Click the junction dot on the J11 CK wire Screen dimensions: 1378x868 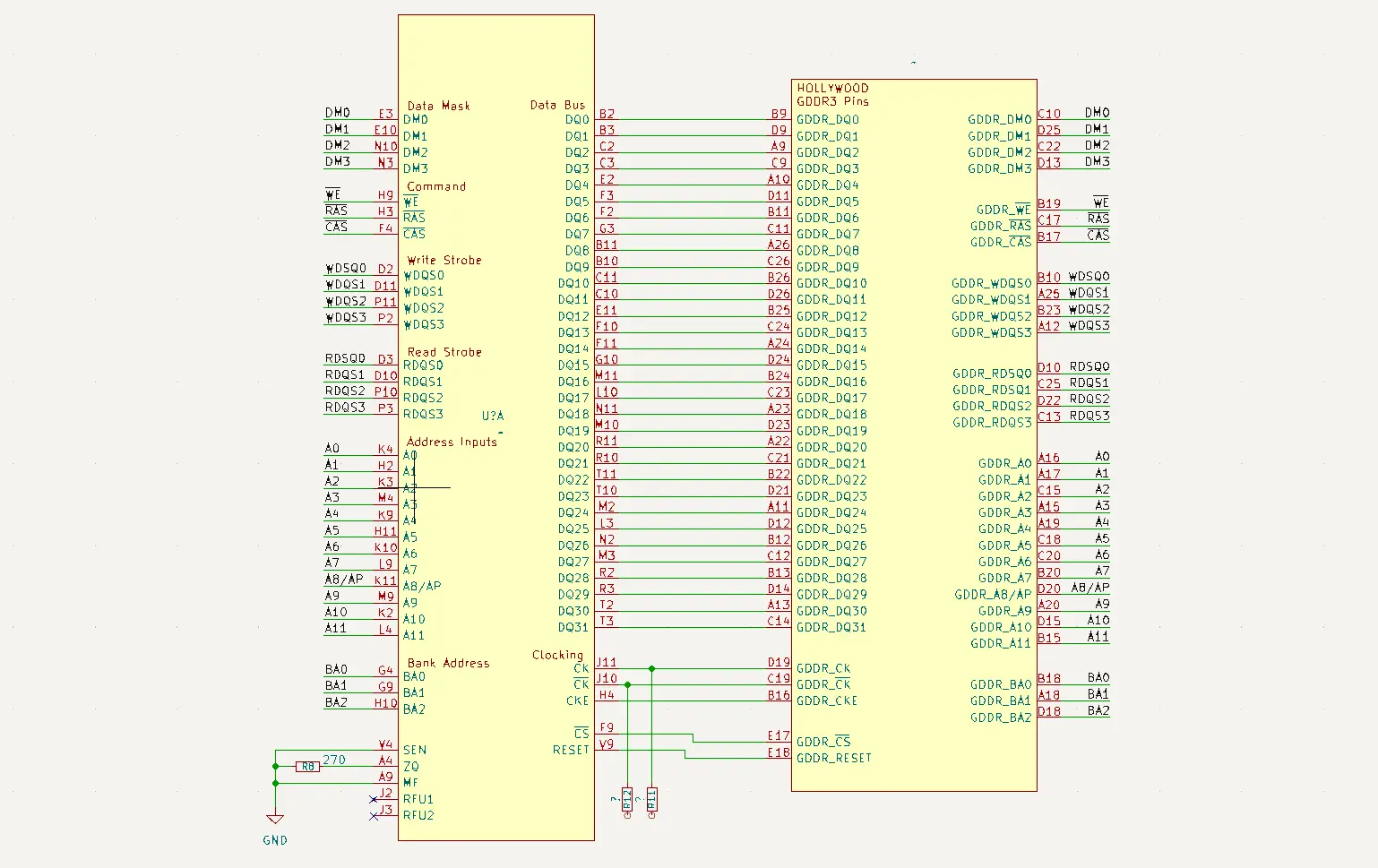[x=651, y=668]
